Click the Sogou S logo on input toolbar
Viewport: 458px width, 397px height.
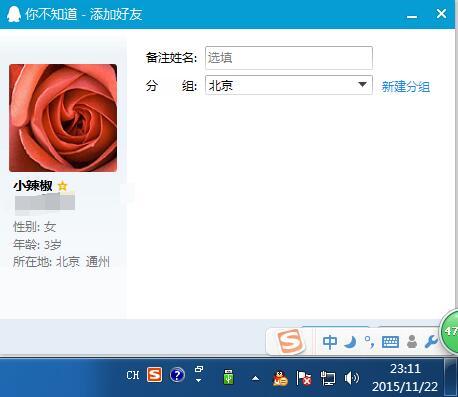point(291,341)
